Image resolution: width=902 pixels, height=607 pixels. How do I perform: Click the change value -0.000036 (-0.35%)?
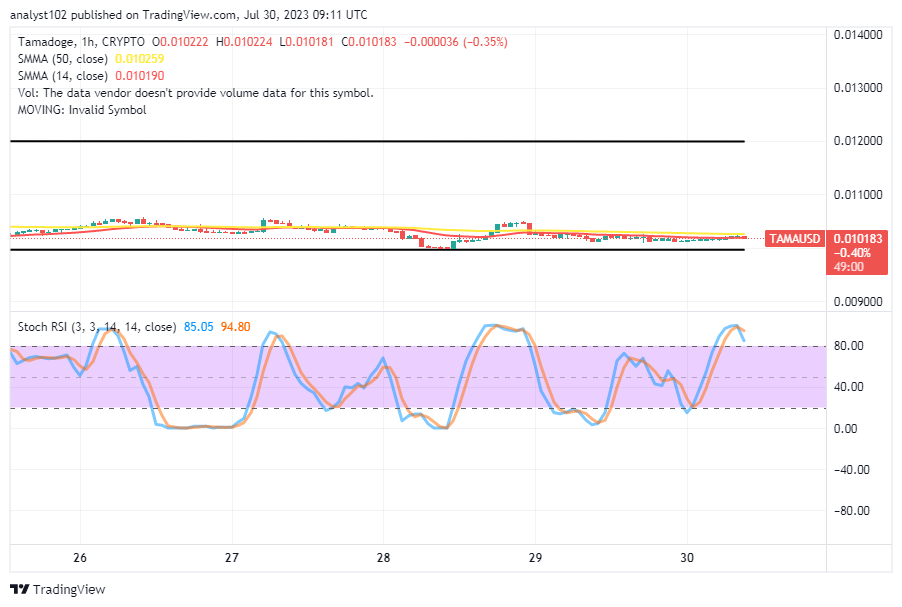pyautogui.click(x=456, y=42)
